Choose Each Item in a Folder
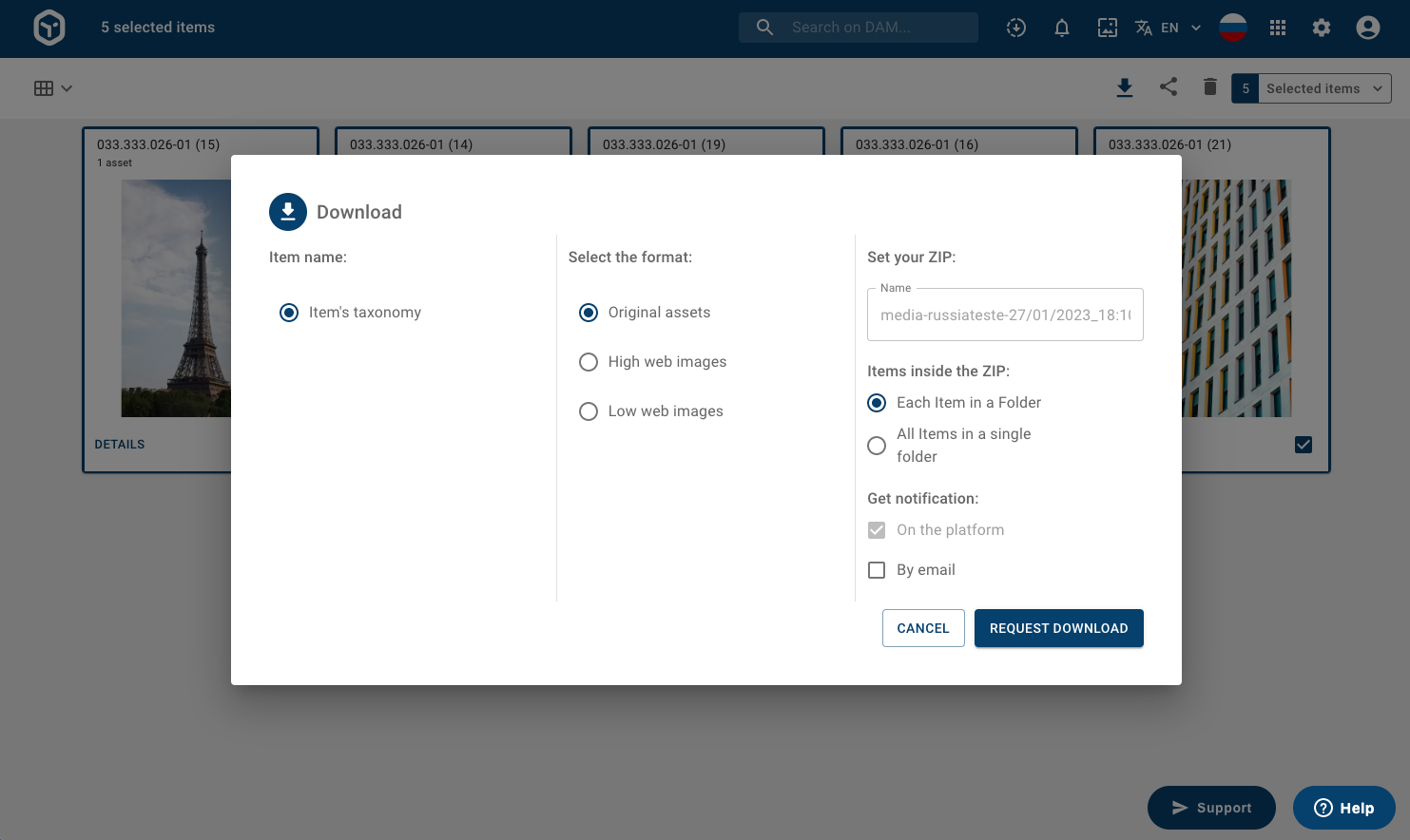 (877, 403)
